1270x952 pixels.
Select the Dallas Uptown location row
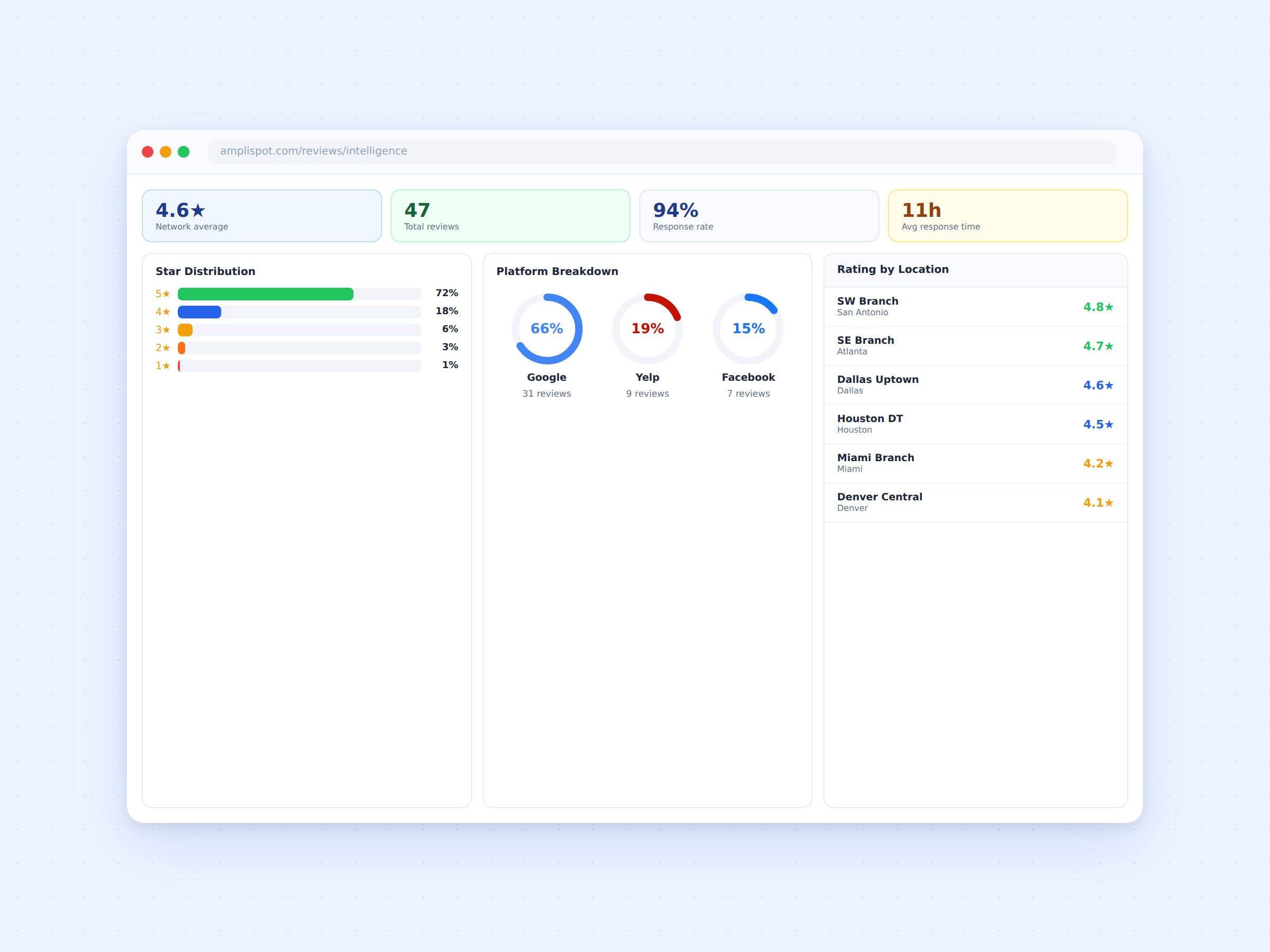click(975, 385)
